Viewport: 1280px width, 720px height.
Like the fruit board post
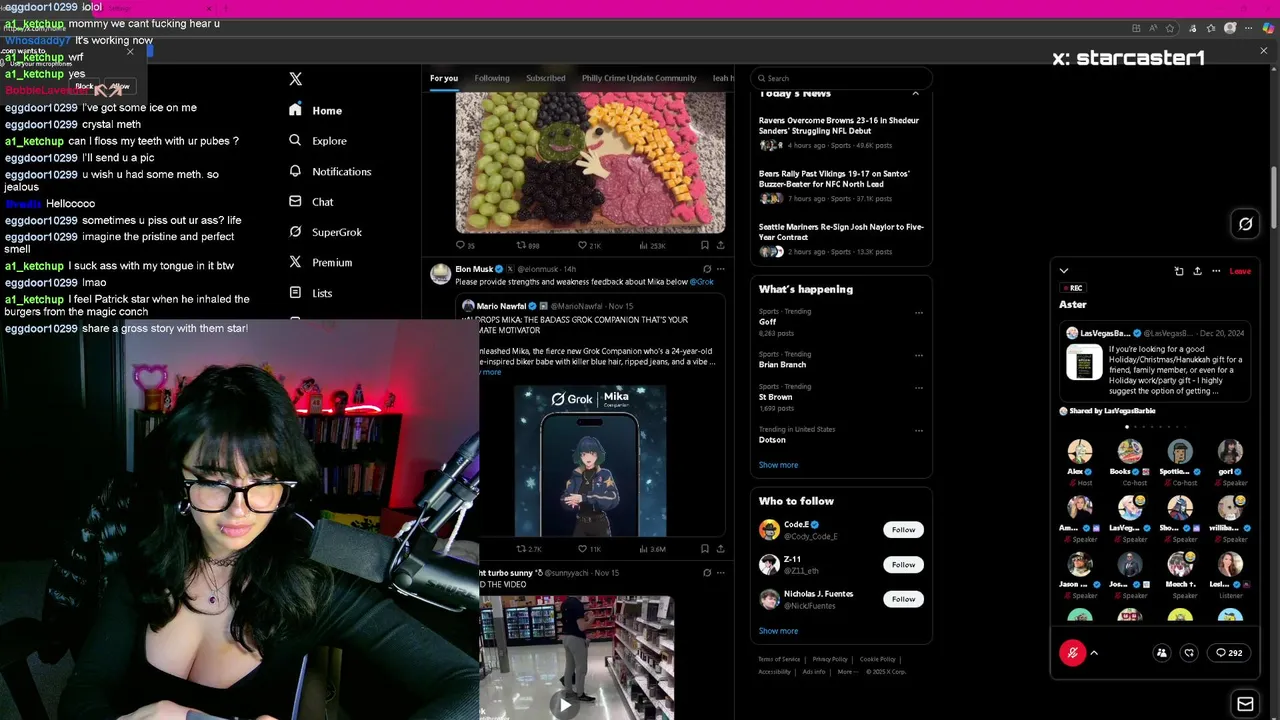point(589,245)
